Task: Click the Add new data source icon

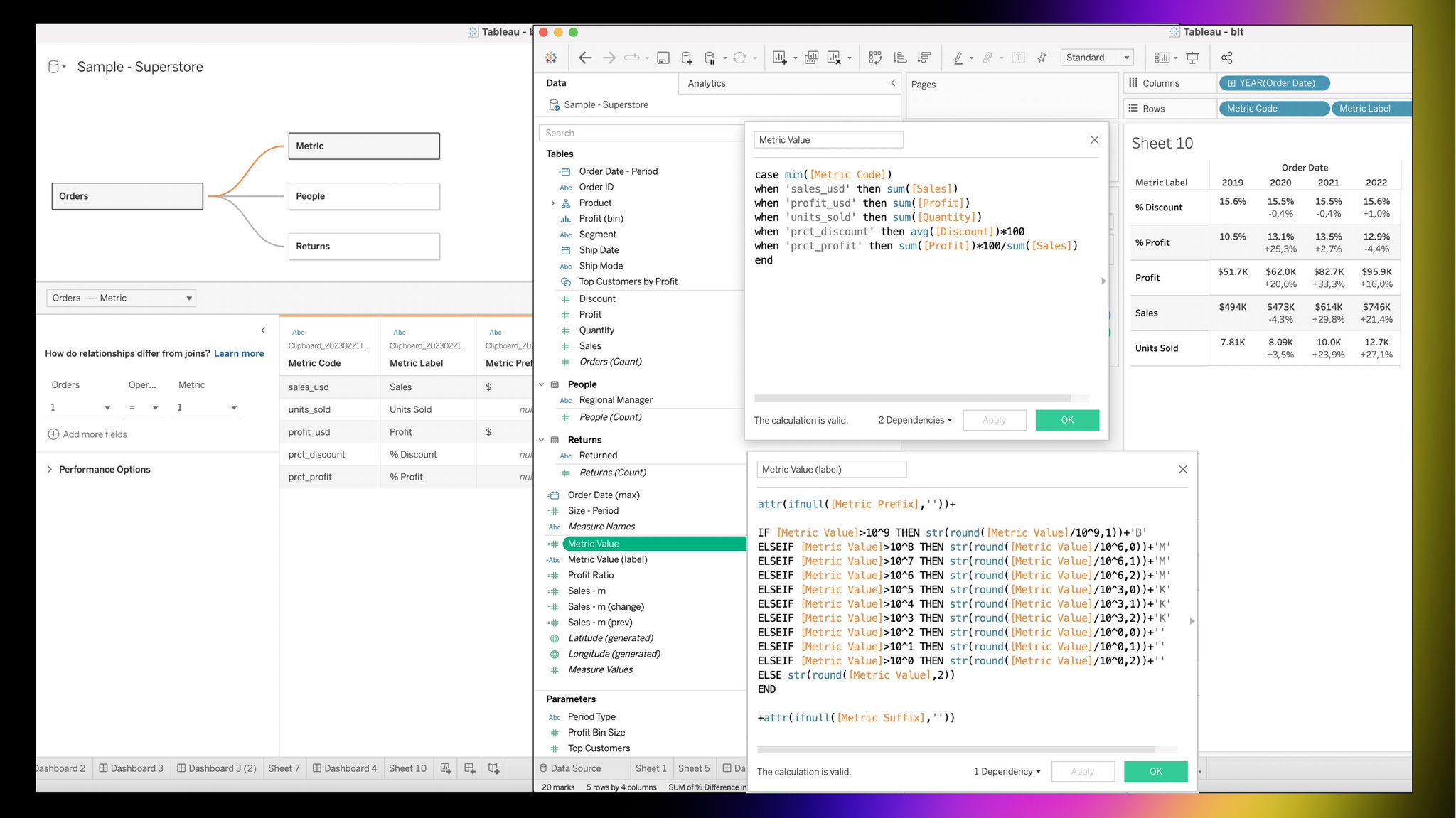Action: coord(686,58)
